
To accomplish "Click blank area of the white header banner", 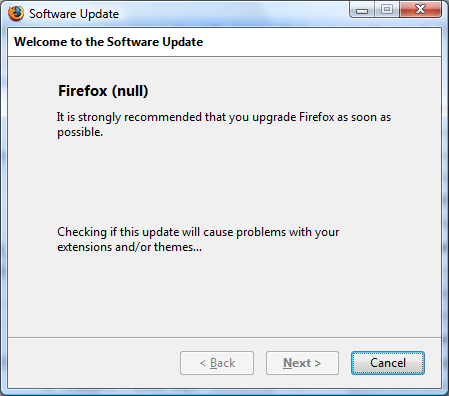I will (x=320, y=42).
